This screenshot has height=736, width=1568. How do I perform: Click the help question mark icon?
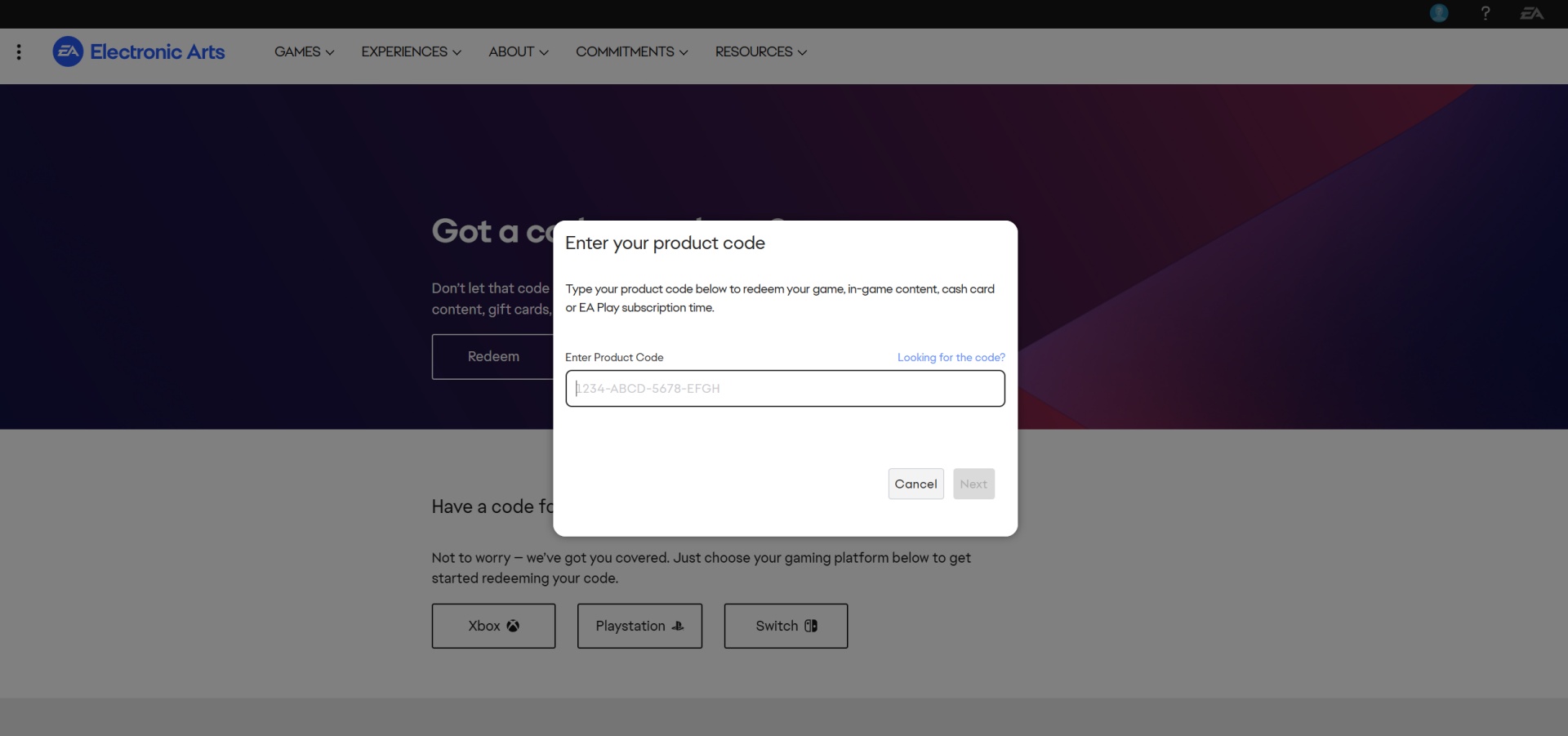[1485, 13]
